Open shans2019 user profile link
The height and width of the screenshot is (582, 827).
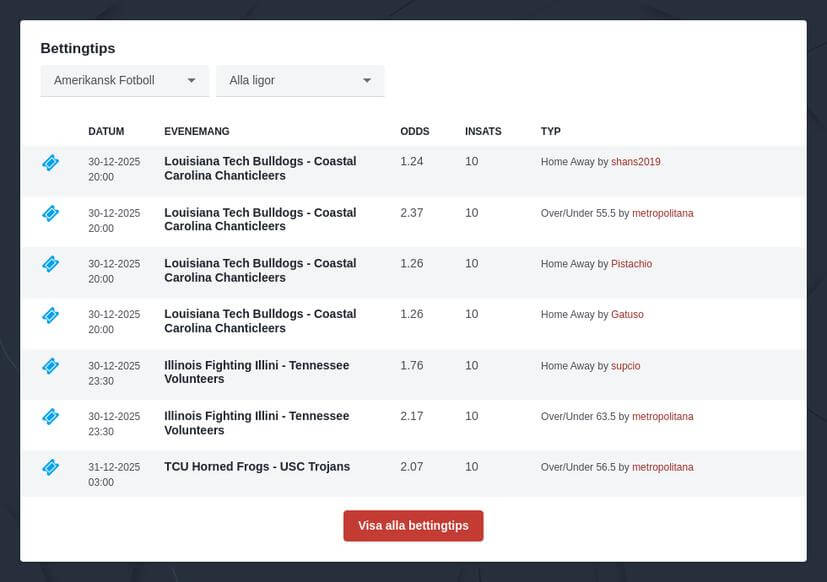(636, 162)
